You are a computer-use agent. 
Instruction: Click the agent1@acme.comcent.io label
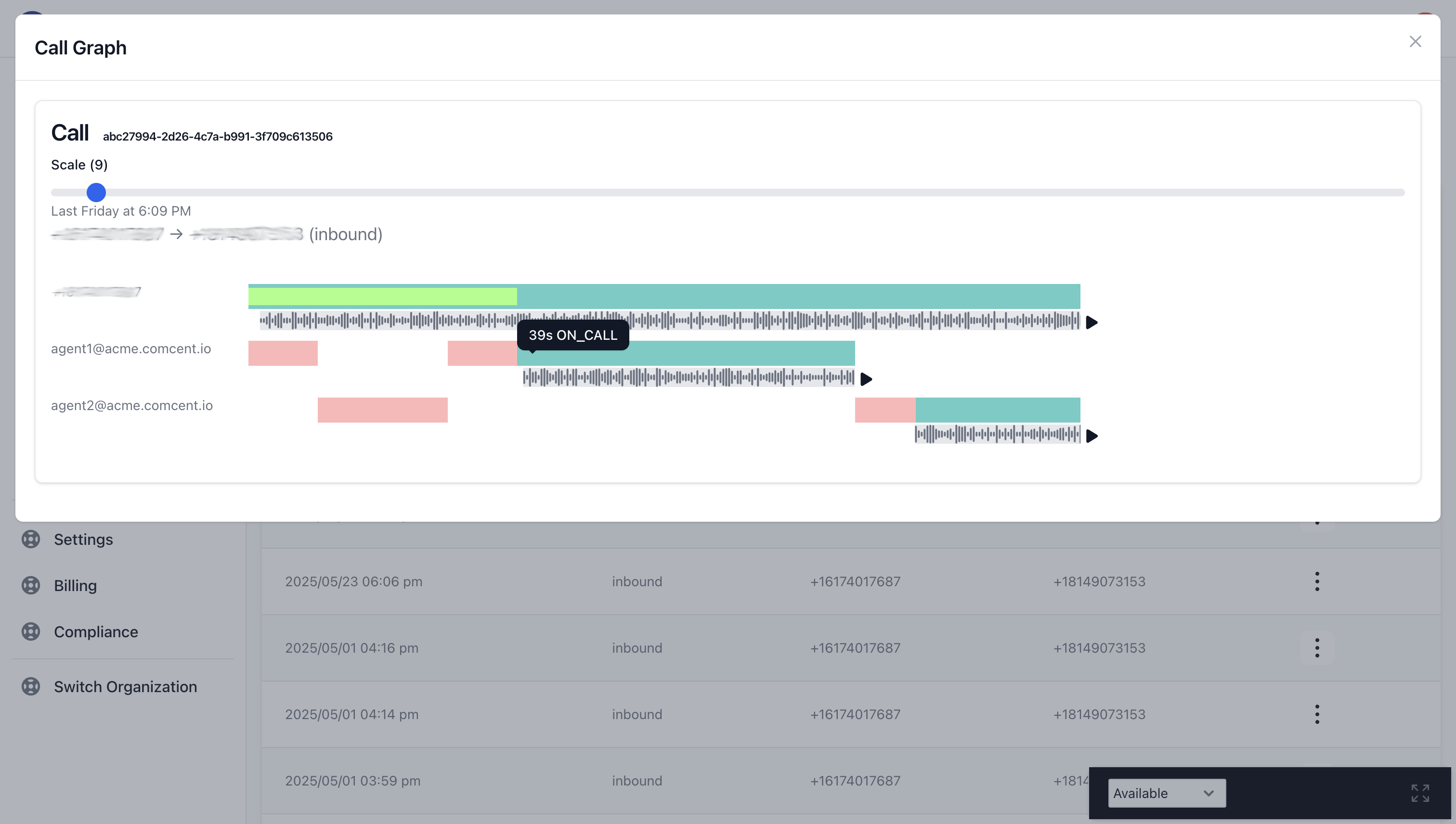131,348
